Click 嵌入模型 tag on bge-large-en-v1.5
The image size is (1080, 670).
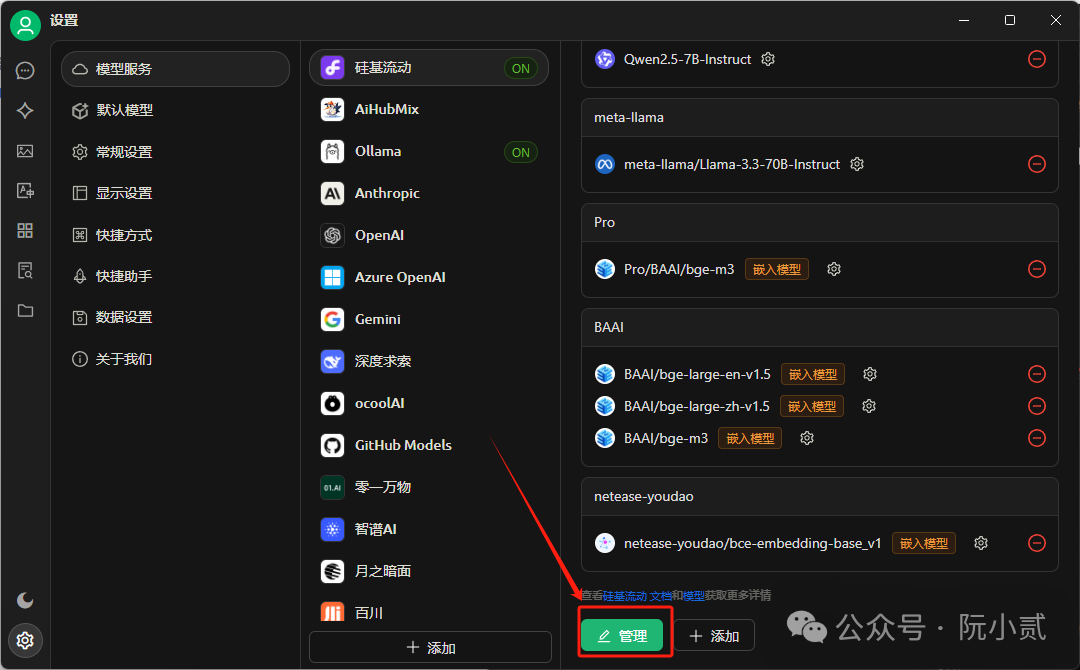pyautogui.click(x=813, y=374)
